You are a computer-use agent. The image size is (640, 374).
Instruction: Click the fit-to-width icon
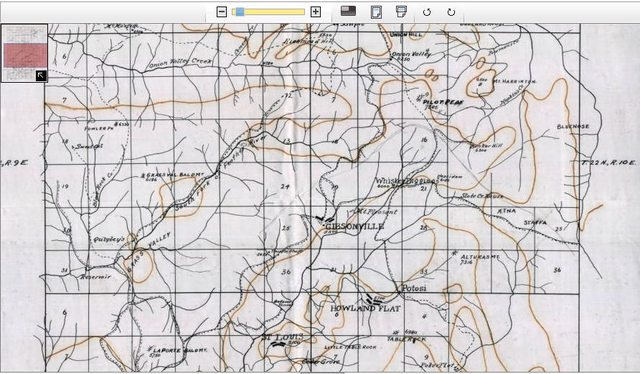tap(401, 11)
